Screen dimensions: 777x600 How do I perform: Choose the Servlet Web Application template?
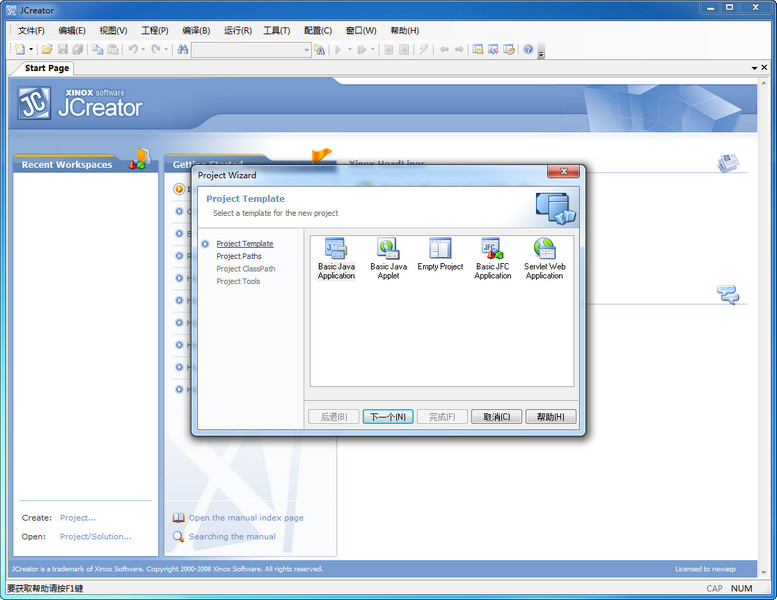click(544, 258)
